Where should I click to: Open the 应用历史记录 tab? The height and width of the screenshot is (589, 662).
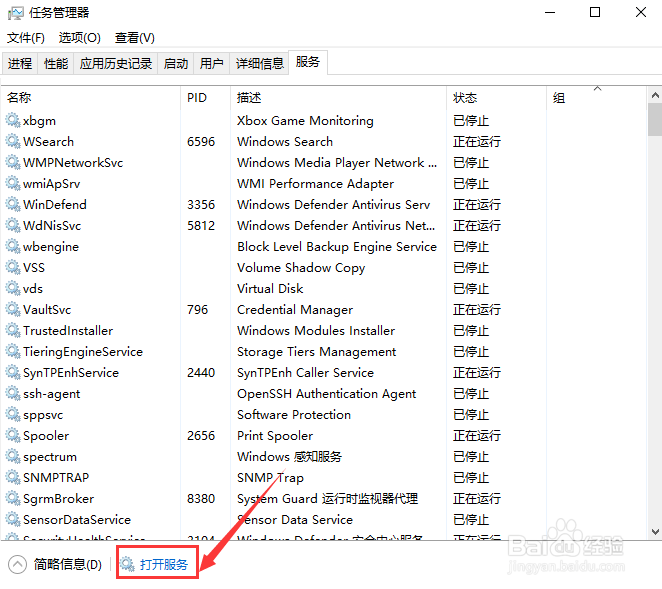click(116, 64)
